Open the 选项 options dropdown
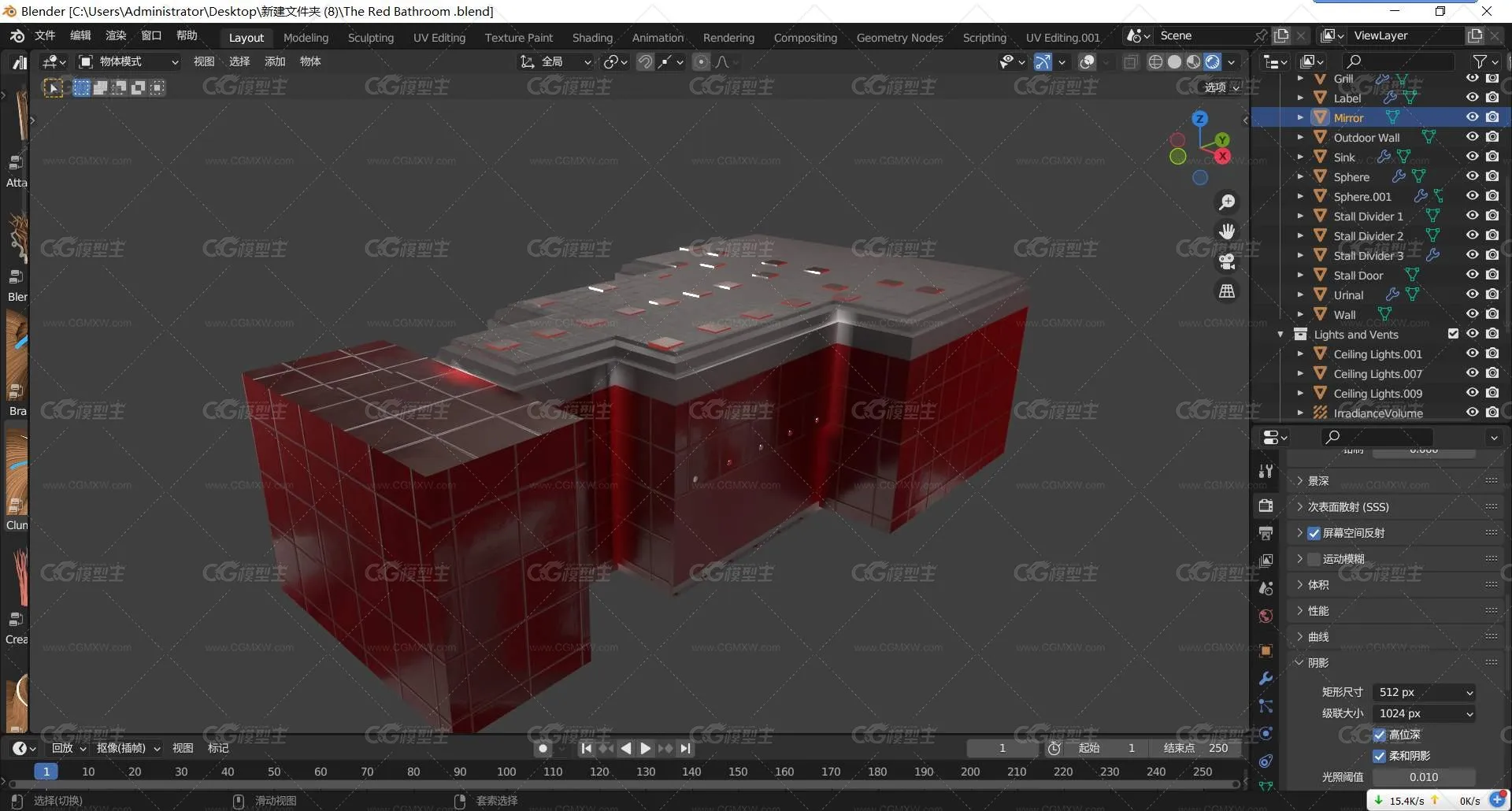Screen dimensions: 1512x811 tap(1223, 88)
